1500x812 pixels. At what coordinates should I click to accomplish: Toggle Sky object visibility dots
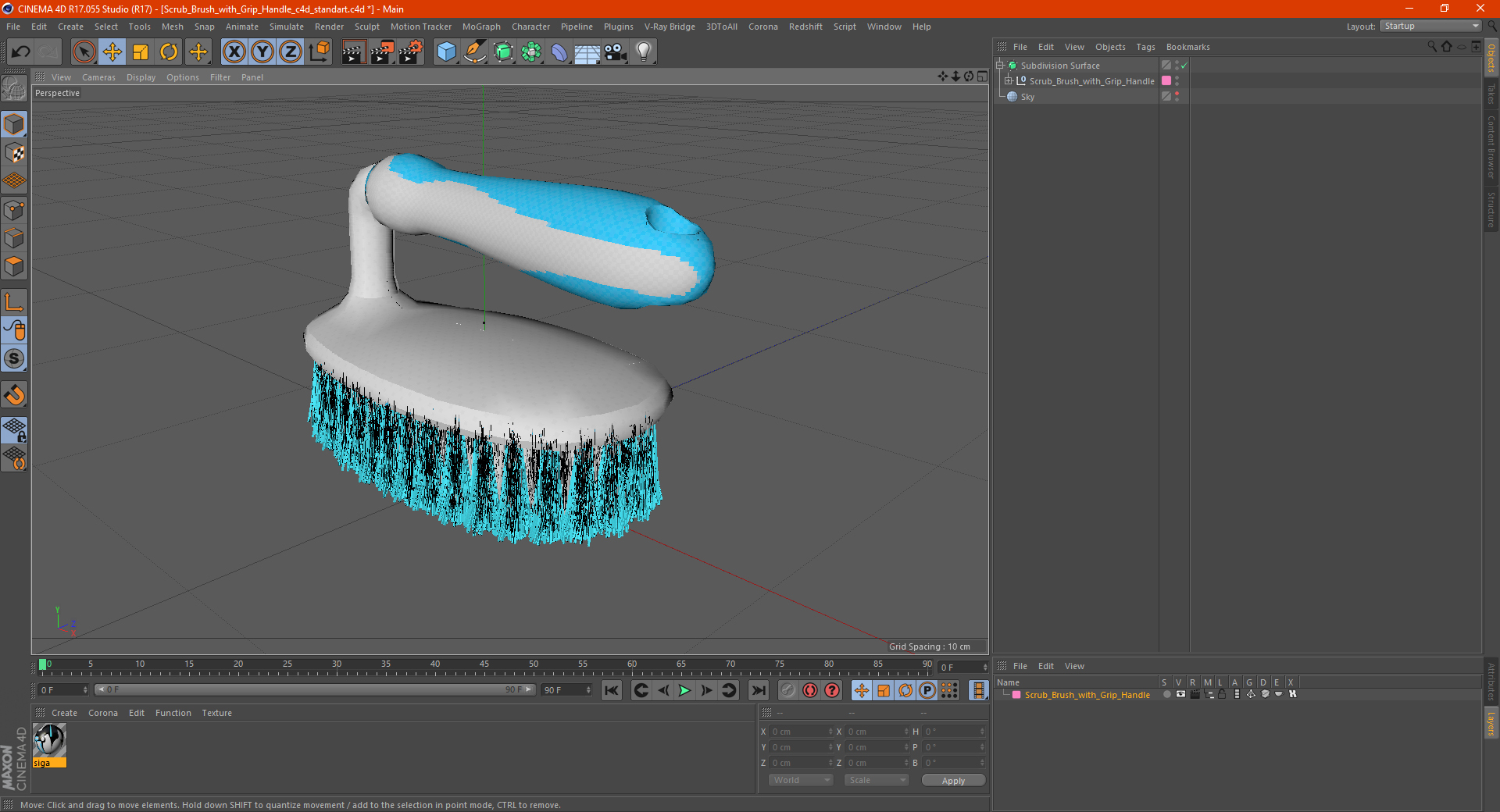(x=1177, y=97)
